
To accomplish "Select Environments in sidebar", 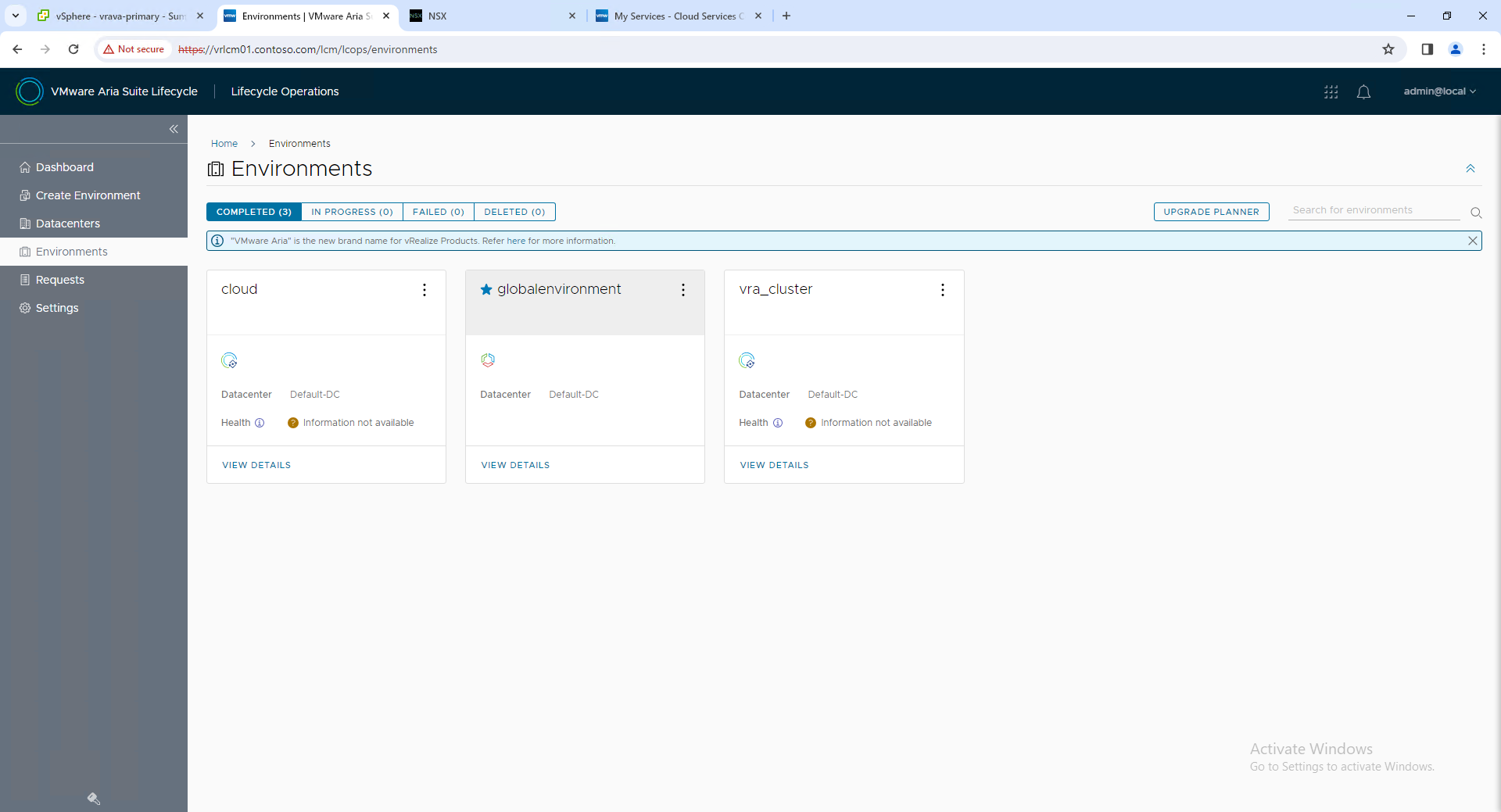I will (x=94, y=252).
